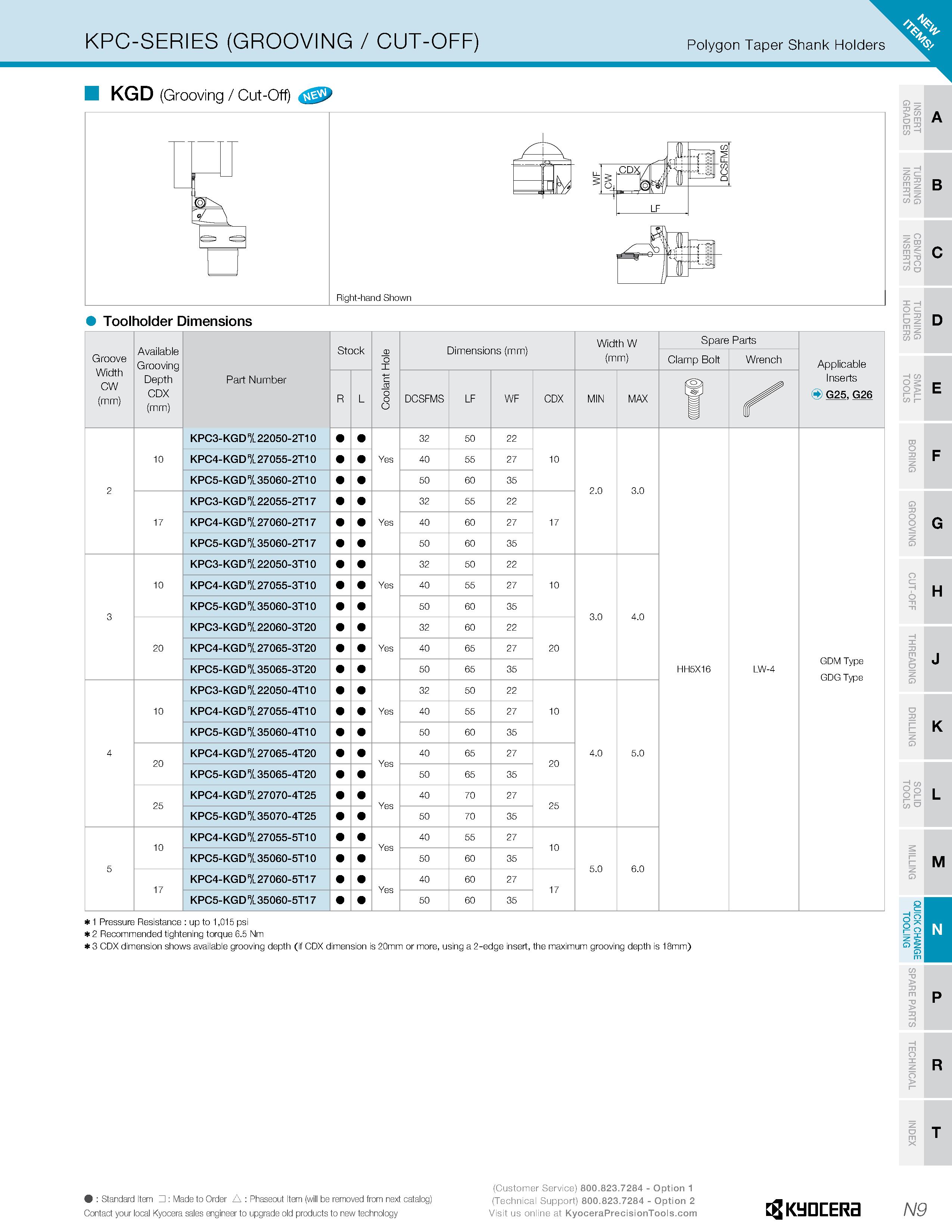Click the HH5X16 clamp bolt value
The height and width of the screenshot is (1232, 952).
click(694, 669)
